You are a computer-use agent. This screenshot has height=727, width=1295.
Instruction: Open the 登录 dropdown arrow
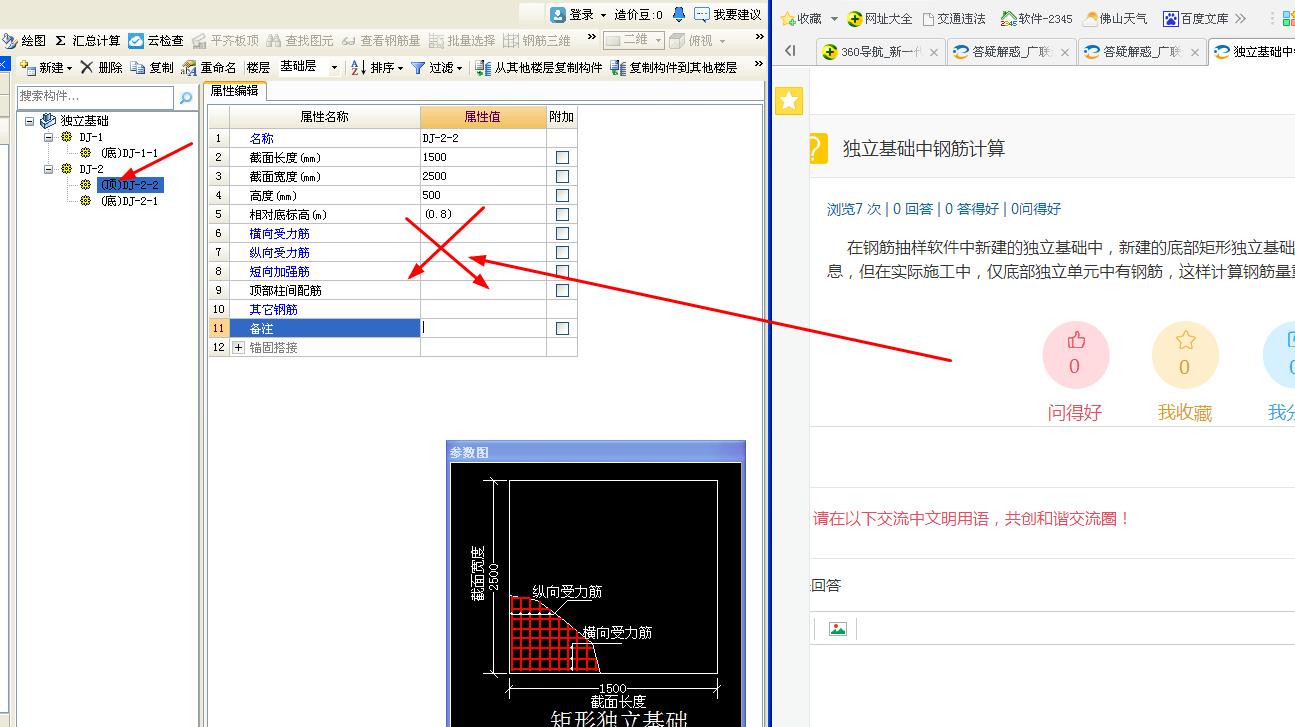coord(603,15)
